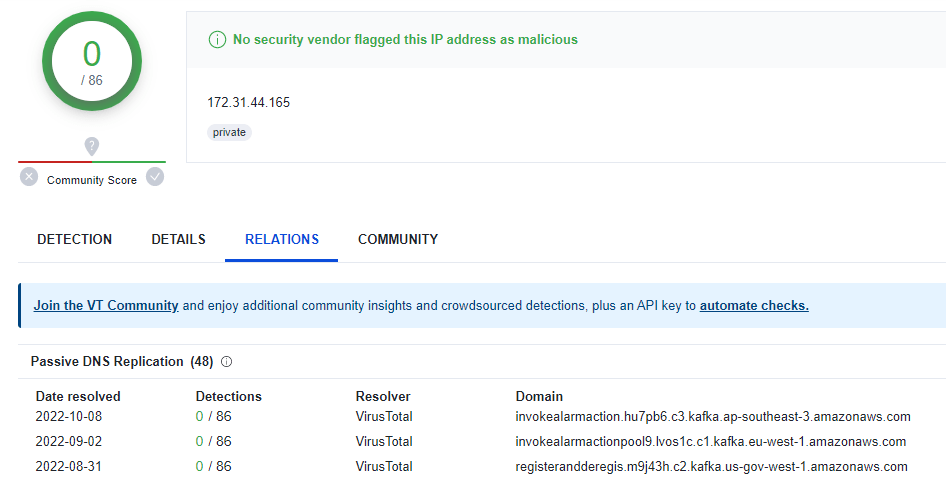Open the DETAILS tab
946x482 pixels.
179,239
